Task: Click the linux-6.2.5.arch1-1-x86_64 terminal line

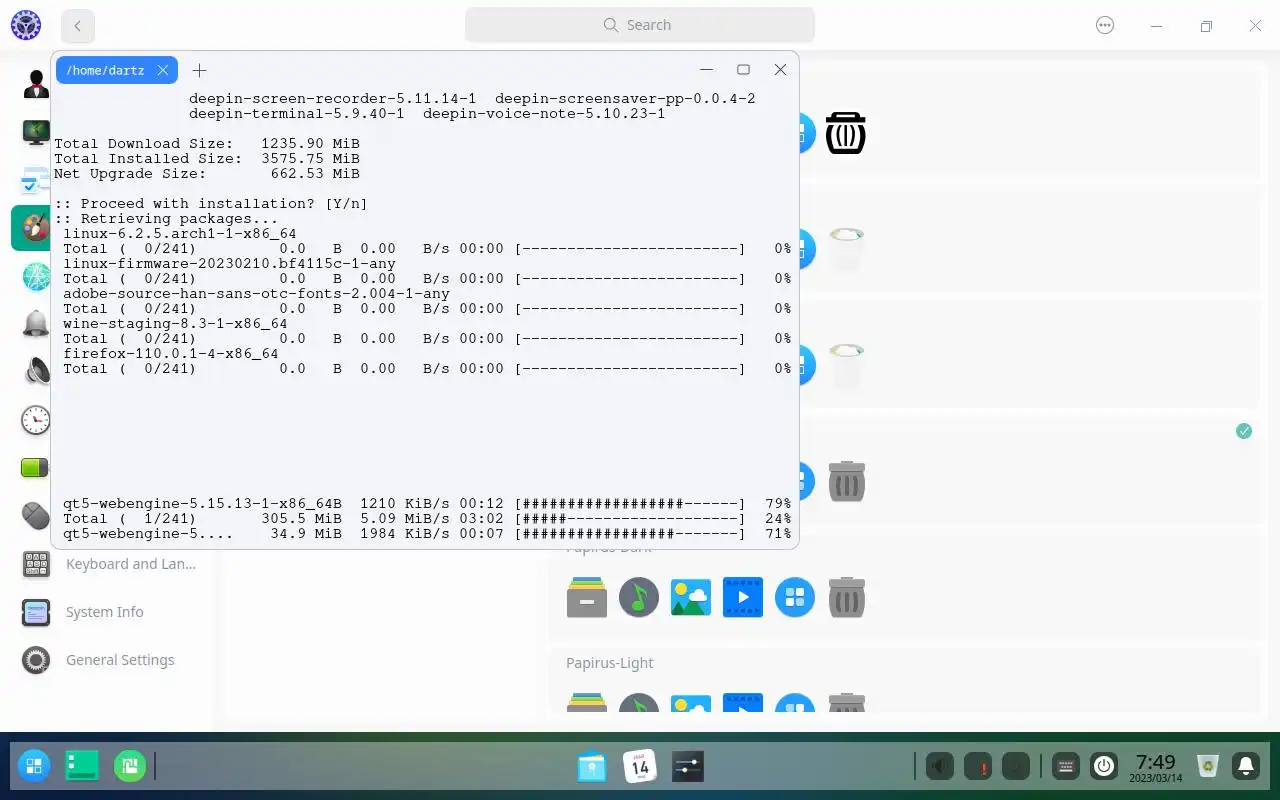Action: [x=180, y=234]
